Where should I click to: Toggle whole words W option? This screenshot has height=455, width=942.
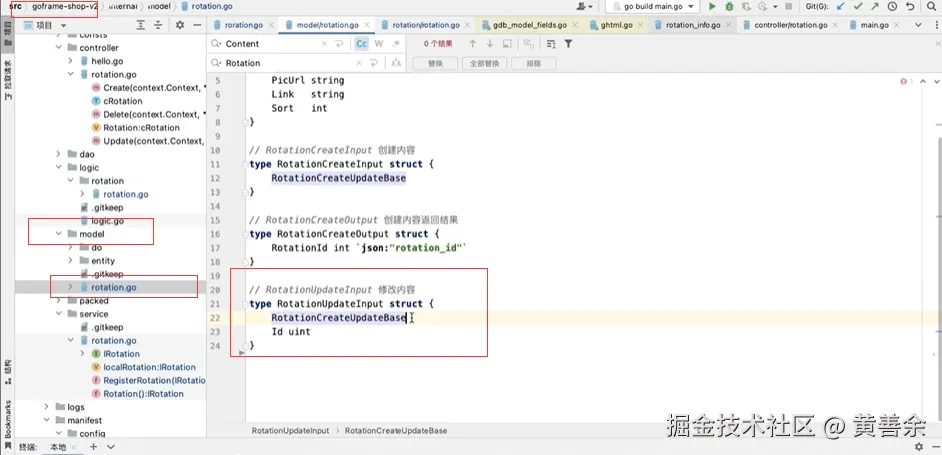click(x=379, y=44)
